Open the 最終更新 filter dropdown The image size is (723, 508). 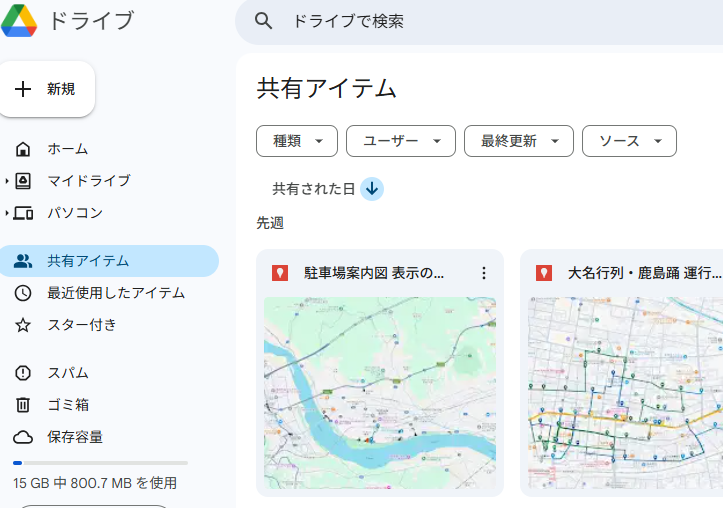518,141
